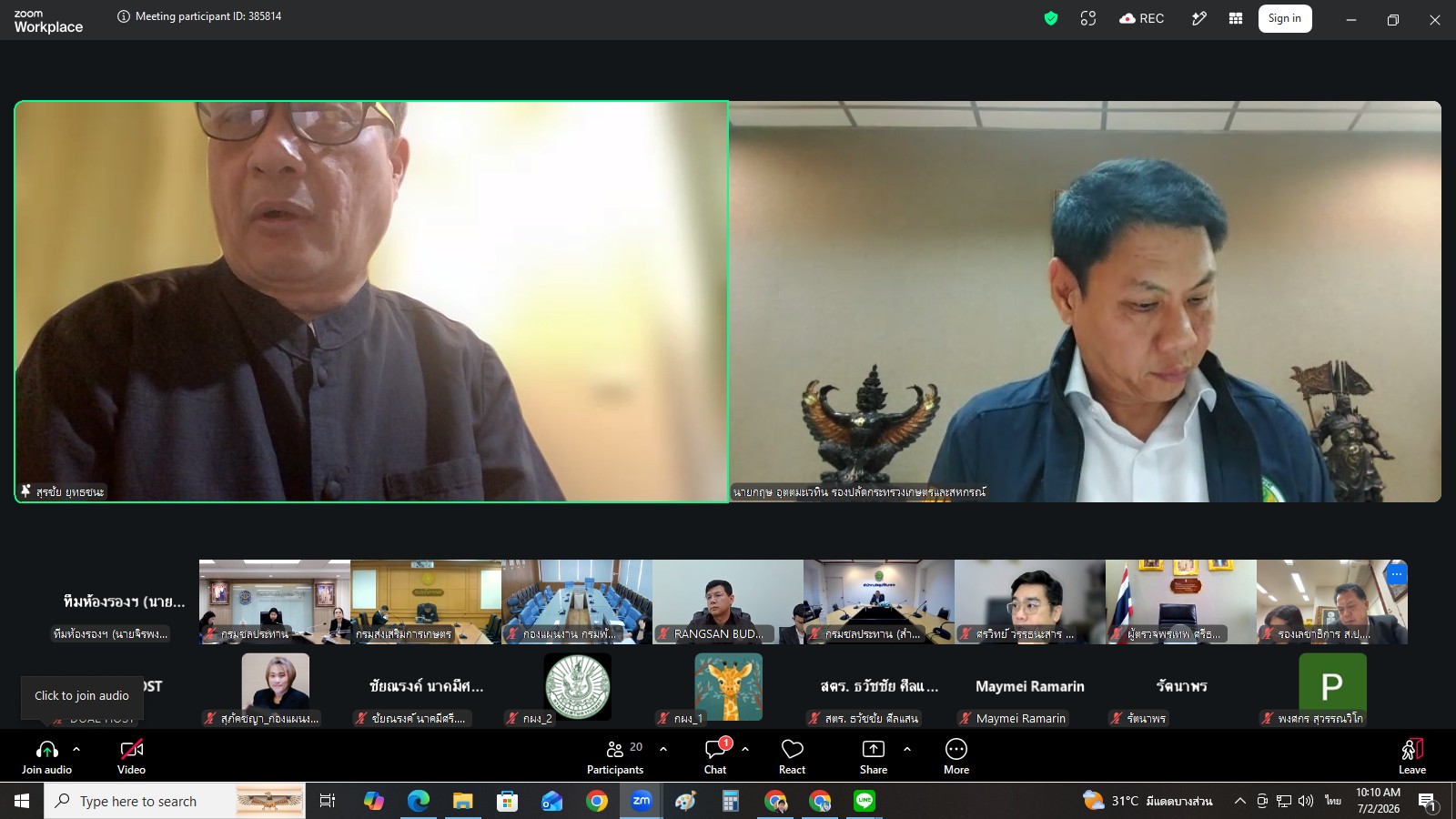Screen dimensions: 1456x819
Task: Open the Participants panel
Action: click(x=615, y=756)
